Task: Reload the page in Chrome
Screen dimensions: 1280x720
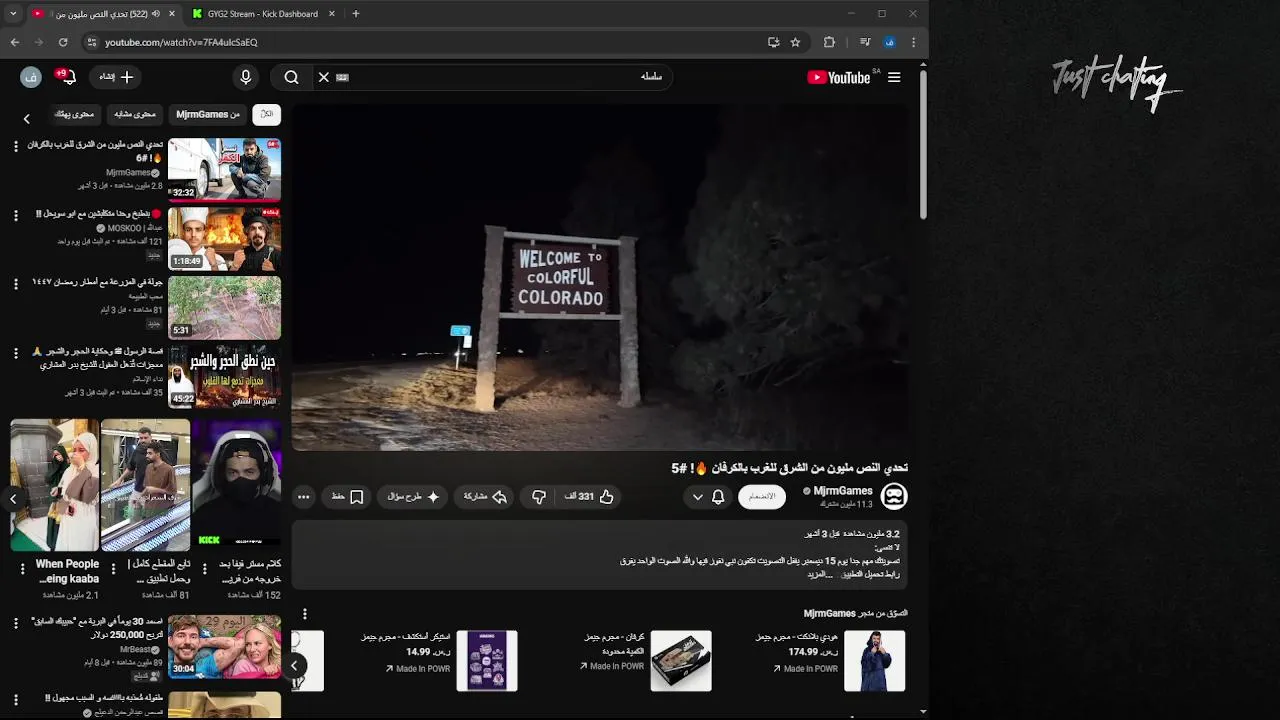Action: pos(63,42)
